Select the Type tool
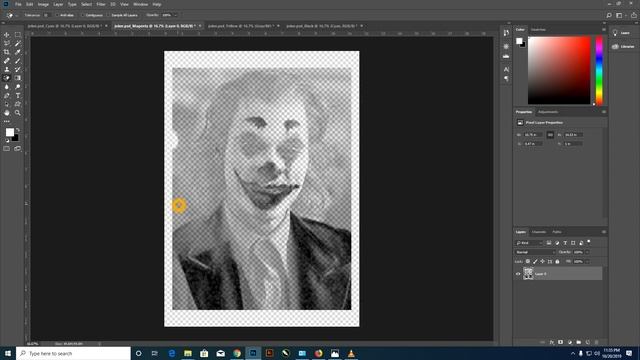640x360 pixels. tap(18, 96)
